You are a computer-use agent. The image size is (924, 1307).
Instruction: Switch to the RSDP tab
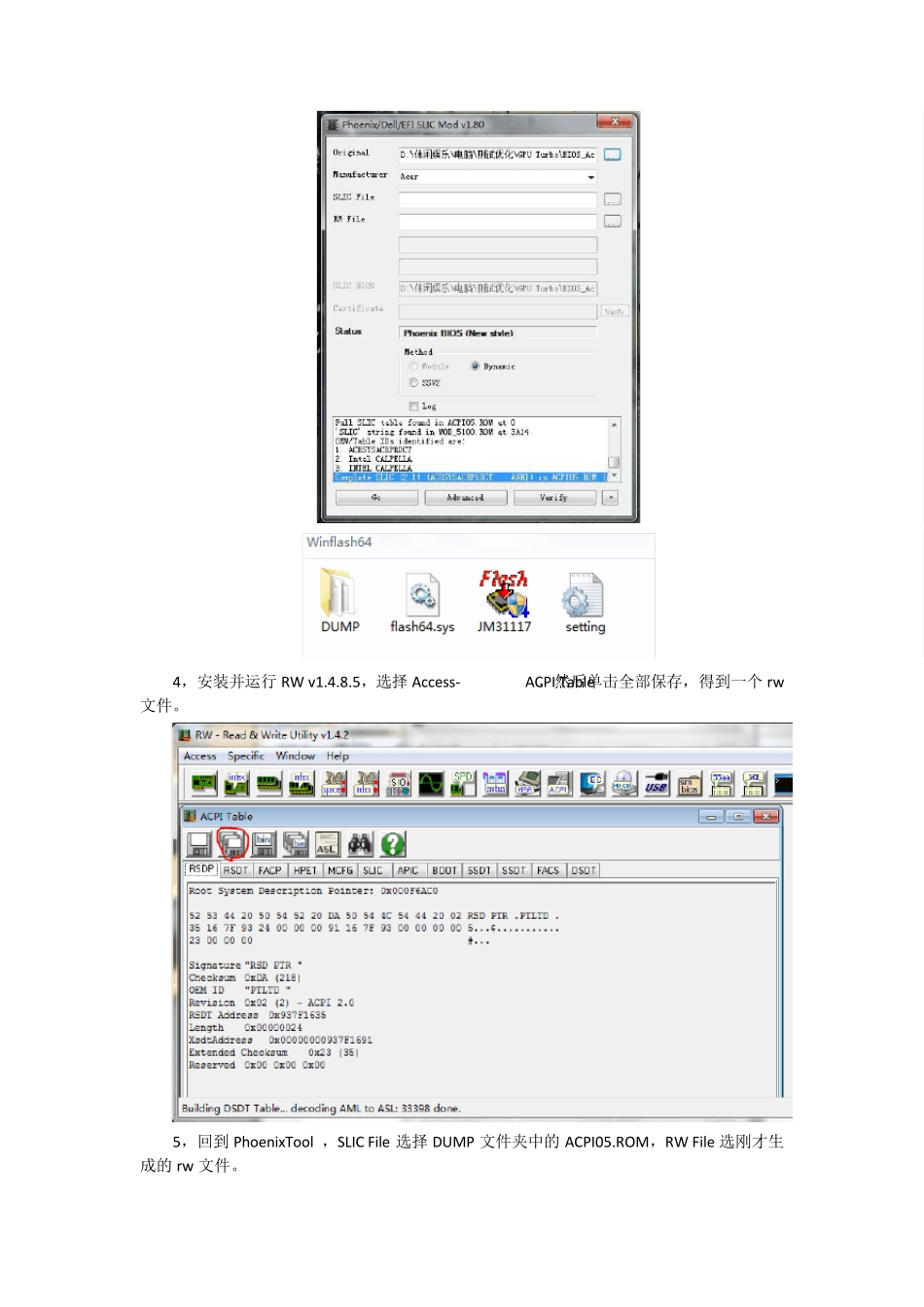(201, 869)
